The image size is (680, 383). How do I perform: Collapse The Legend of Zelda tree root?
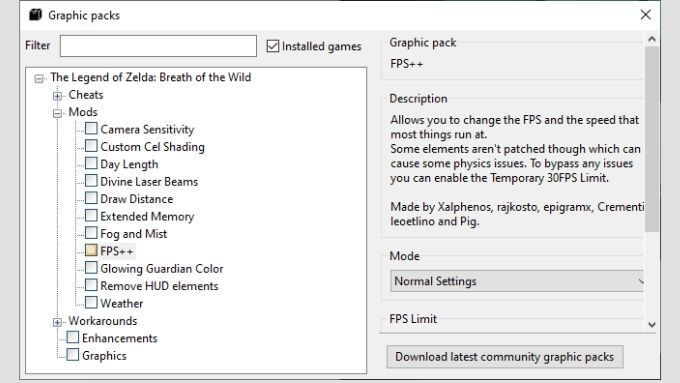tap(39, 79)
